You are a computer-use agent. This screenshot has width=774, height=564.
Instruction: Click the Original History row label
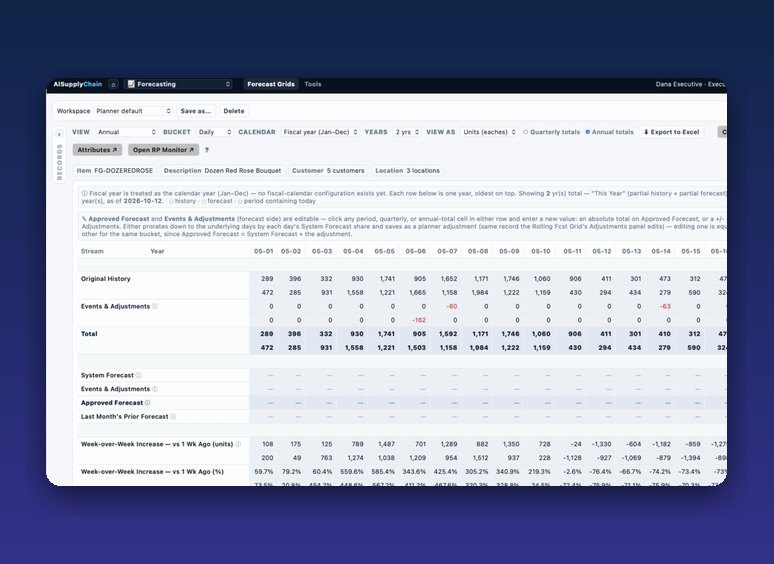106,279
